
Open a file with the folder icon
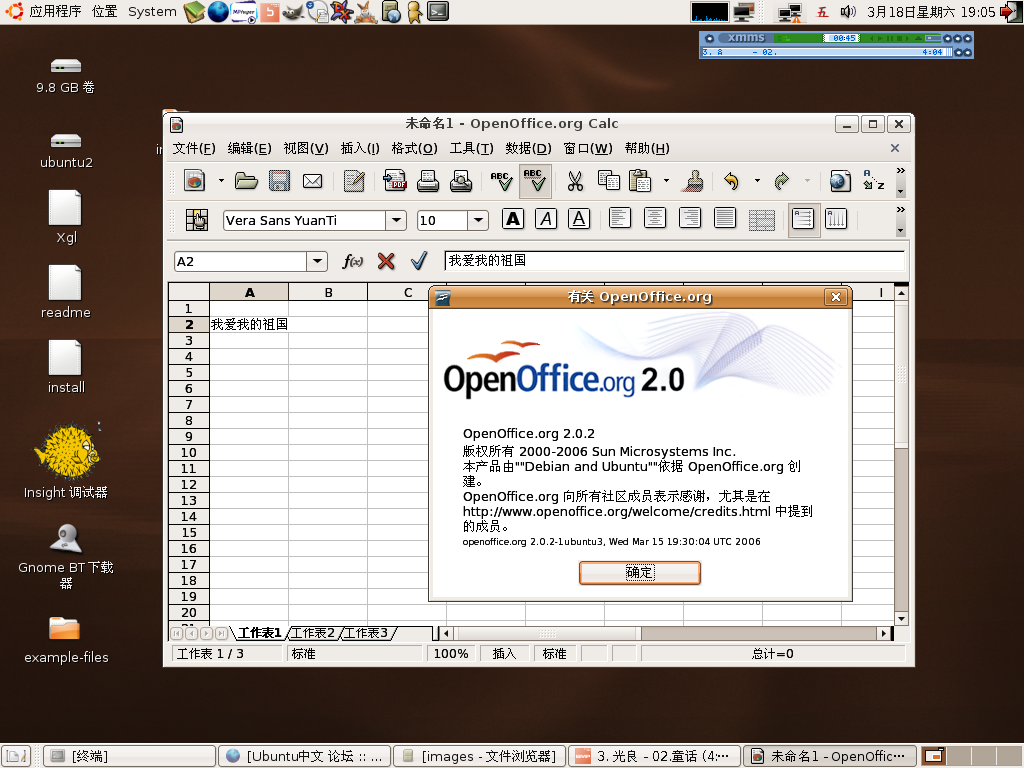point(246,181)
